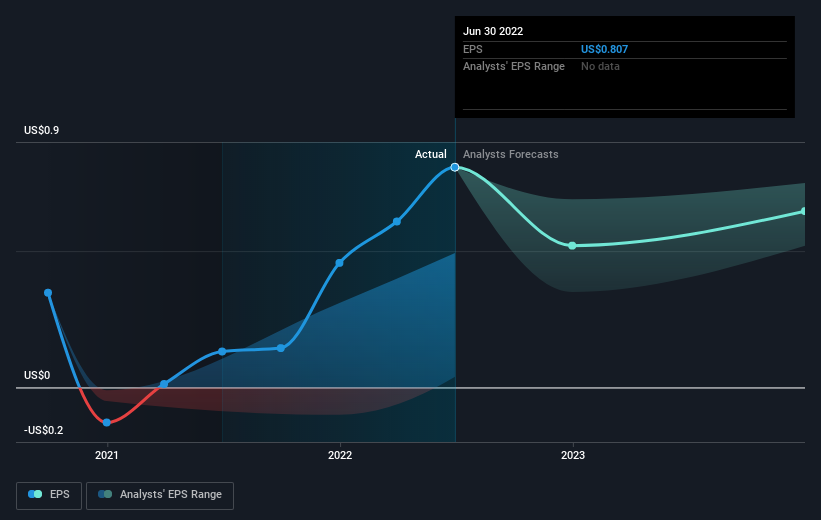The image size is (821, 520).
Task: Click the 2022 x-axis label
Action: [340, 455]
